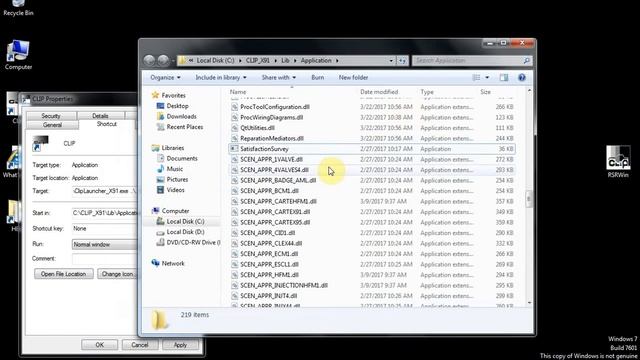Viewport: 640px width, 360px height.
Task: Select the SatisfactionSurvey application file
Action: [372, 149]
